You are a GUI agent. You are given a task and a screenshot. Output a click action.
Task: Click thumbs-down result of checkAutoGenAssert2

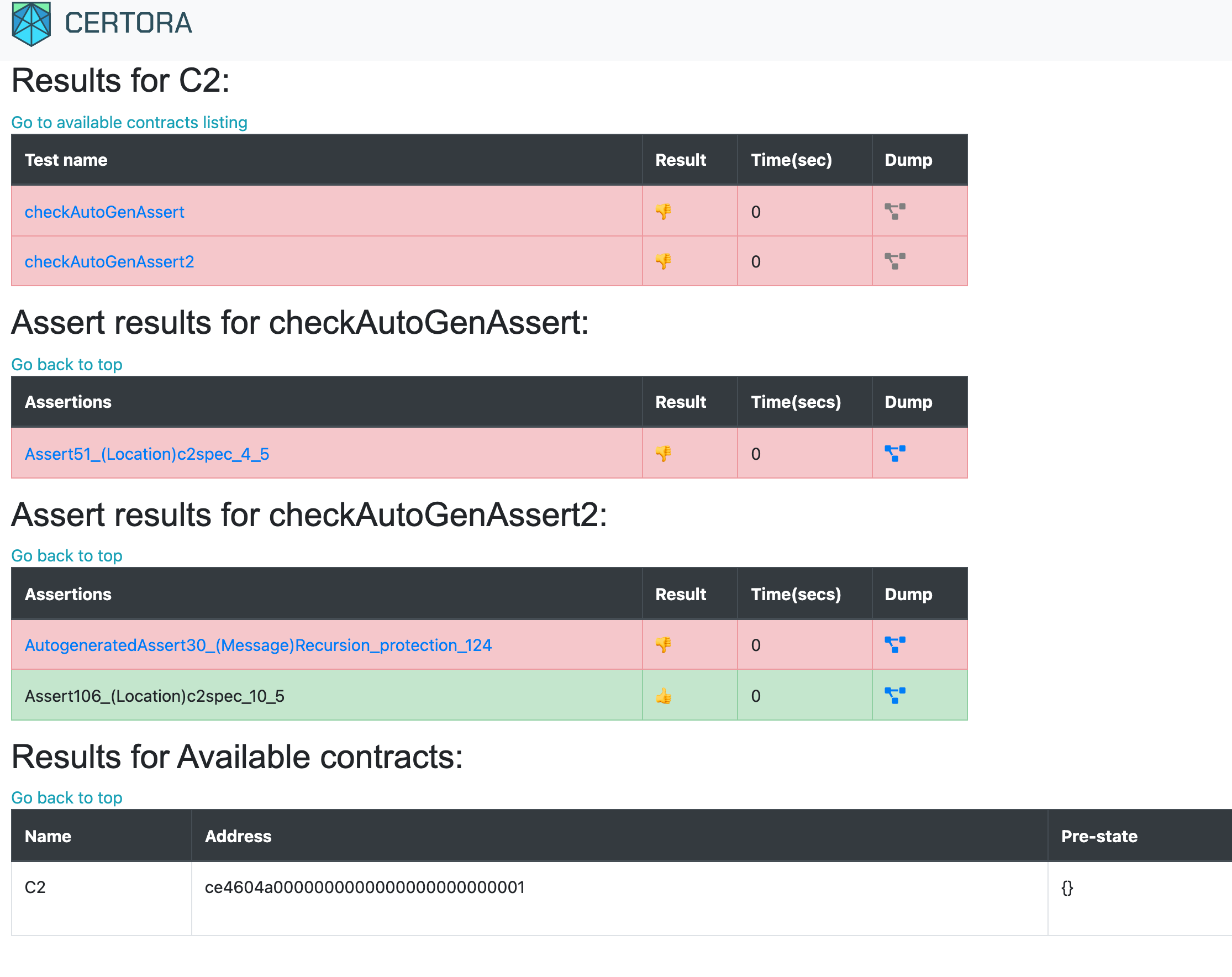coord(663,261)
